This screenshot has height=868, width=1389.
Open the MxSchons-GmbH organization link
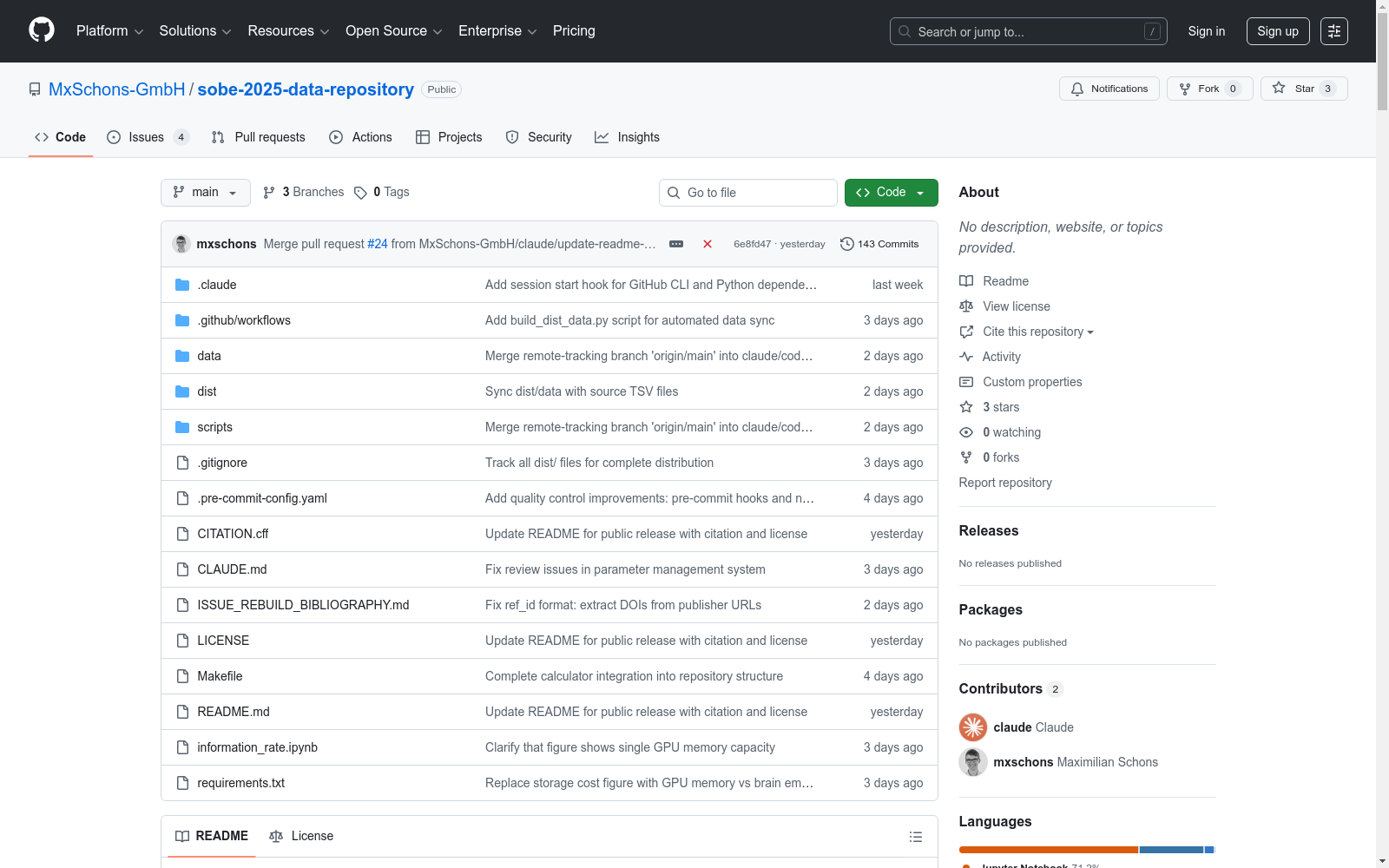coord(117,89)
